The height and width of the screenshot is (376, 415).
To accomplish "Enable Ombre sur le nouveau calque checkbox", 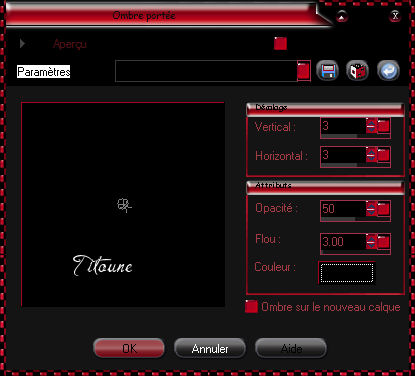I will (251, 307).
